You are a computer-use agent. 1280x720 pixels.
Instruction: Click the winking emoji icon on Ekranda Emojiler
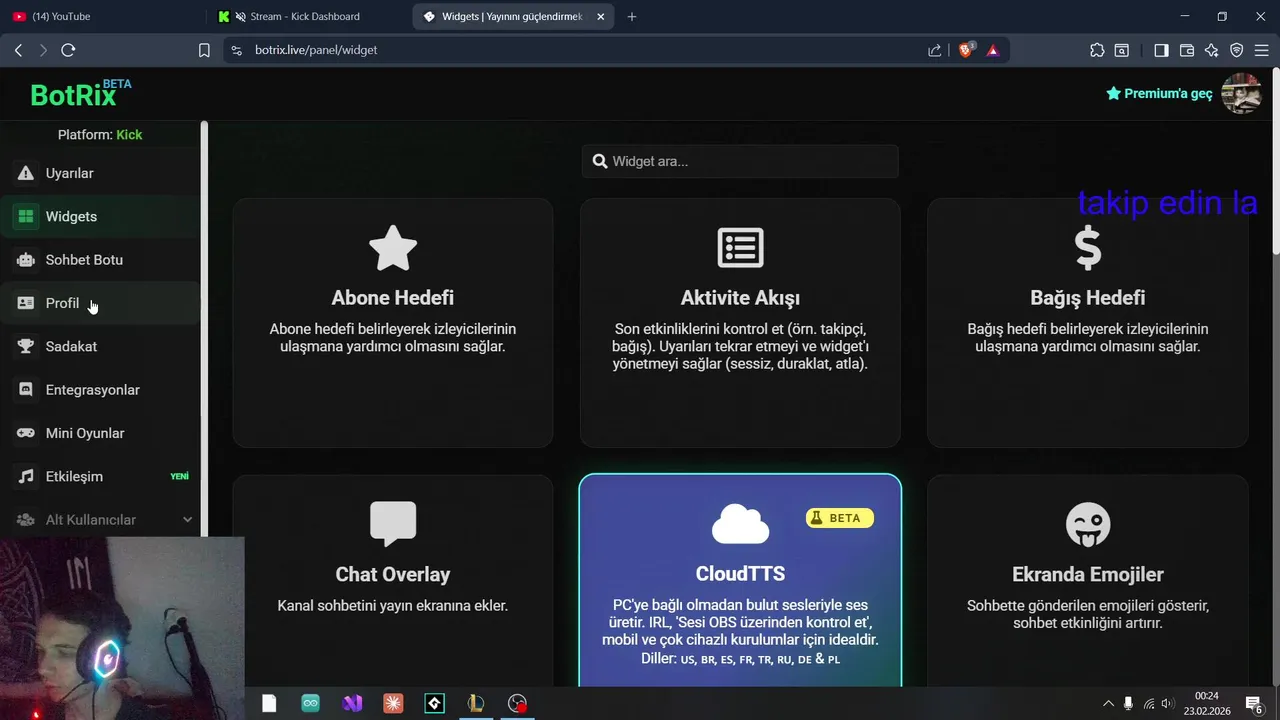tap(1088, 524)
